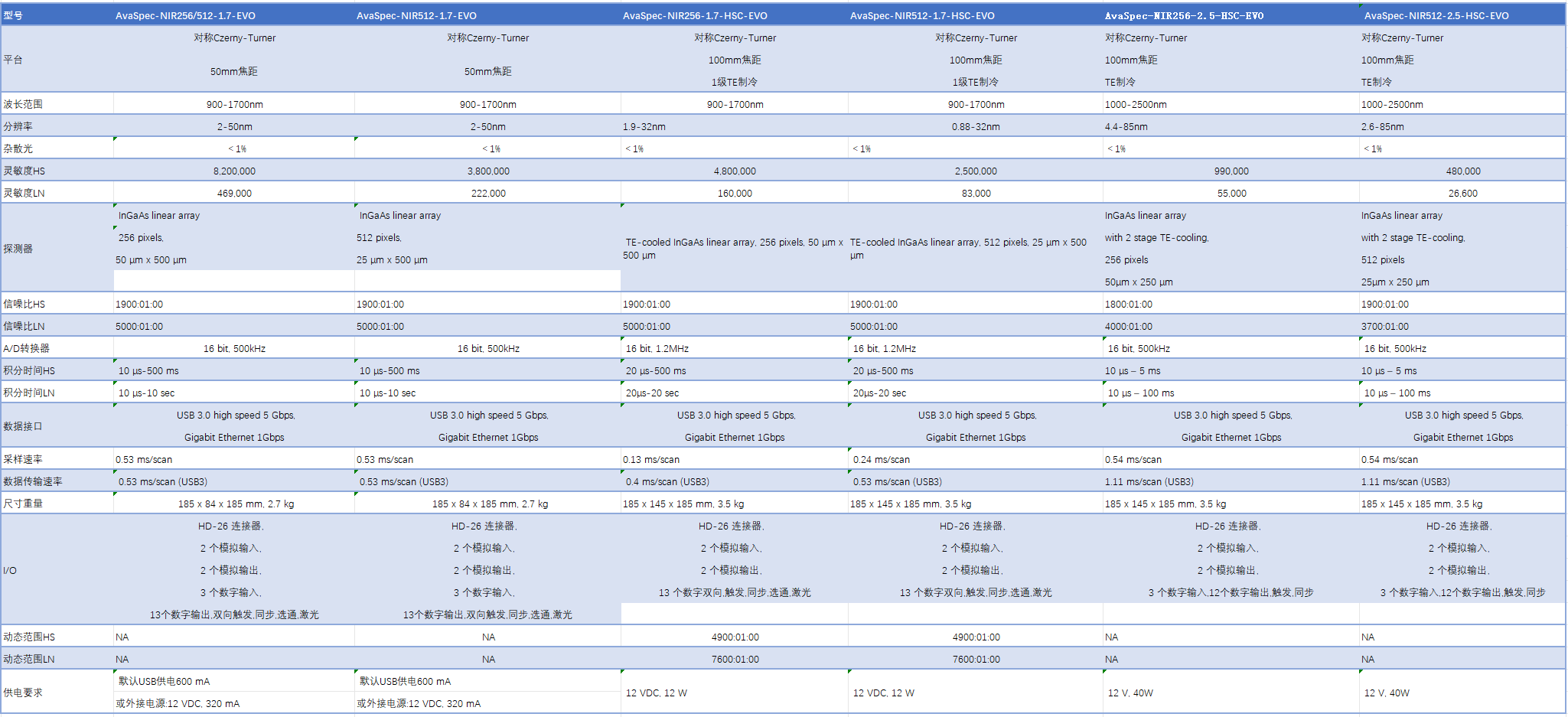
Task: Click the 探测器 row label
Action: pos(57,248)
